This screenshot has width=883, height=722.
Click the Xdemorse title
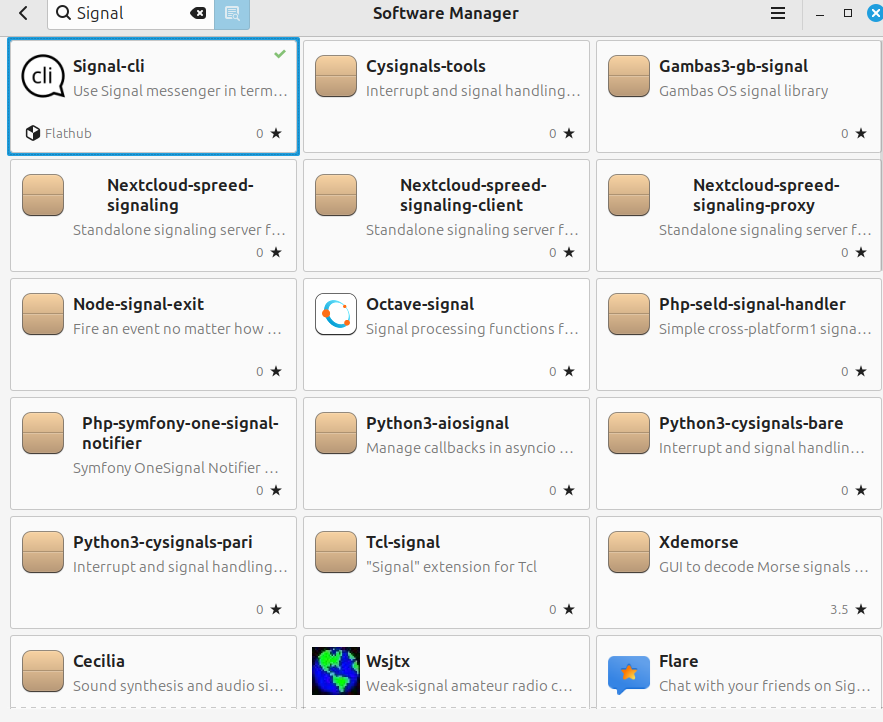click(698, 542)
